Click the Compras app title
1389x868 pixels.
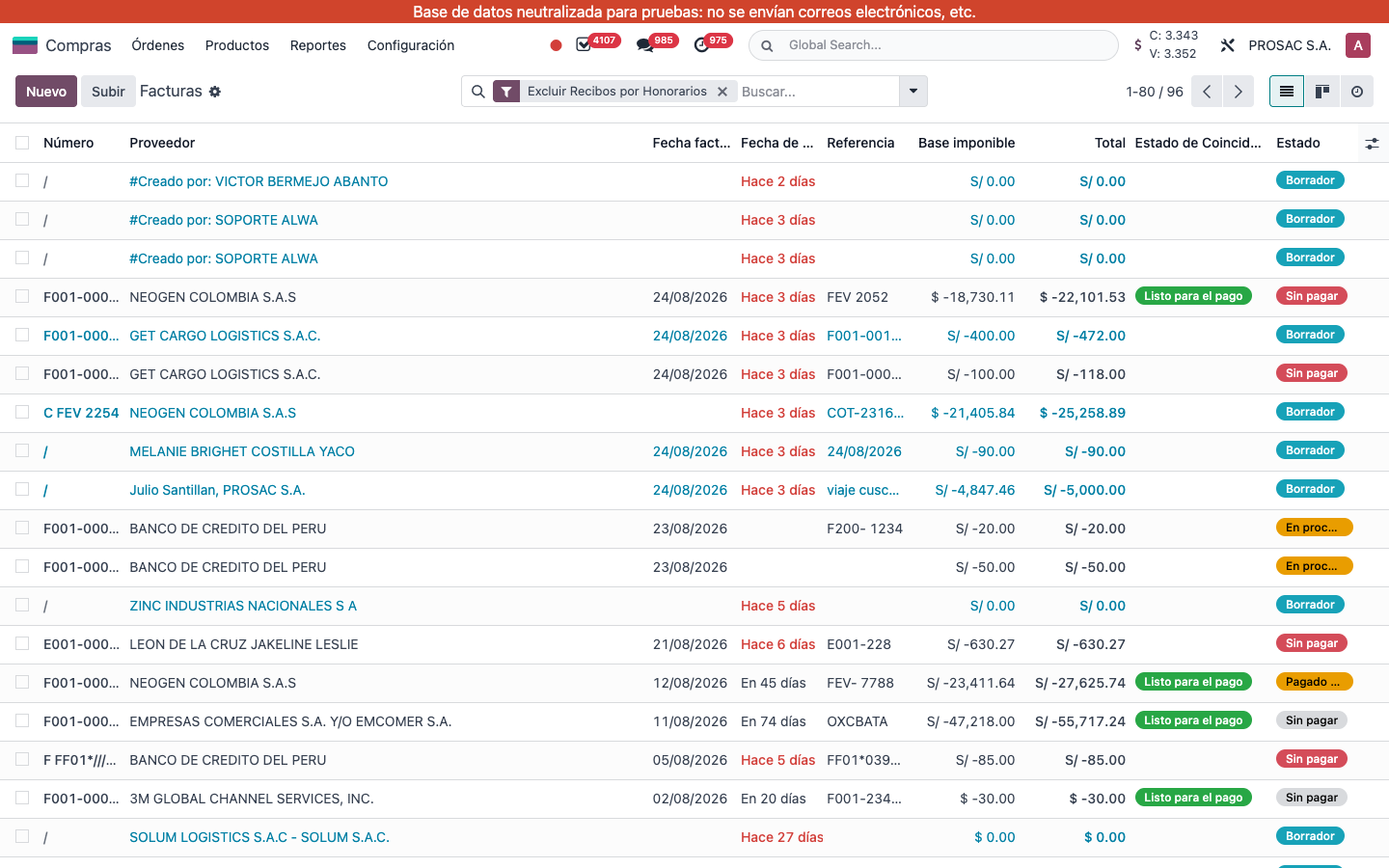78,45
